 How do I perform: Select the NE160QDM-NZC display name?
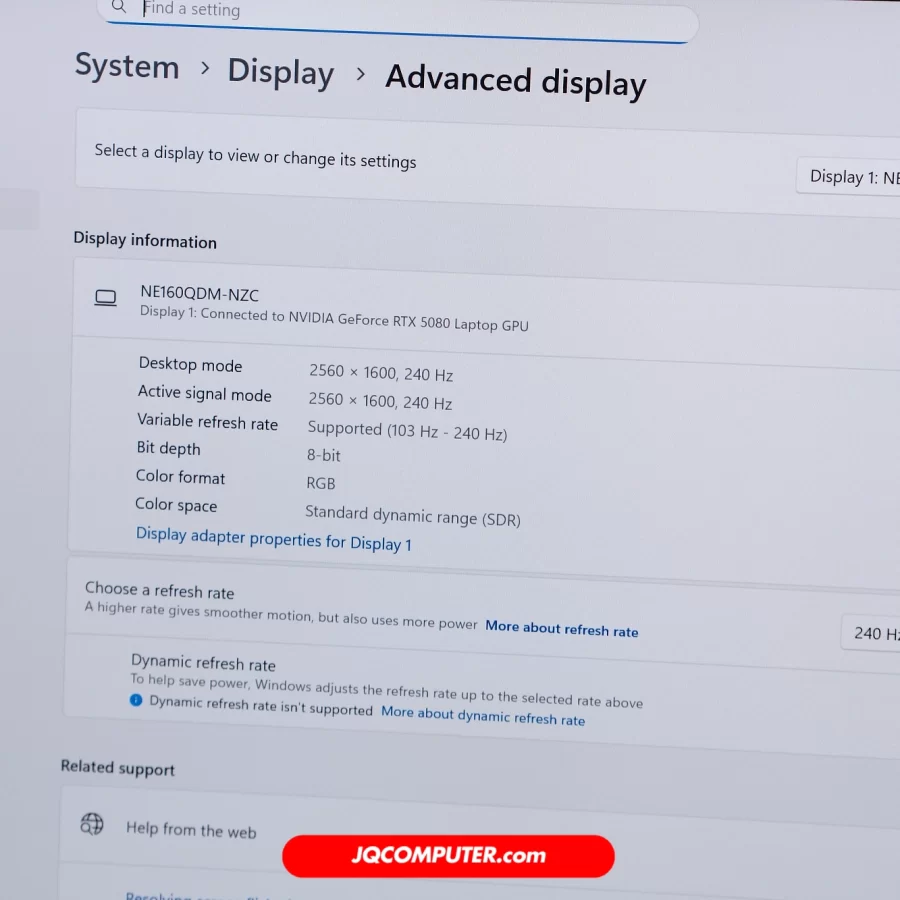coord(199,294)
